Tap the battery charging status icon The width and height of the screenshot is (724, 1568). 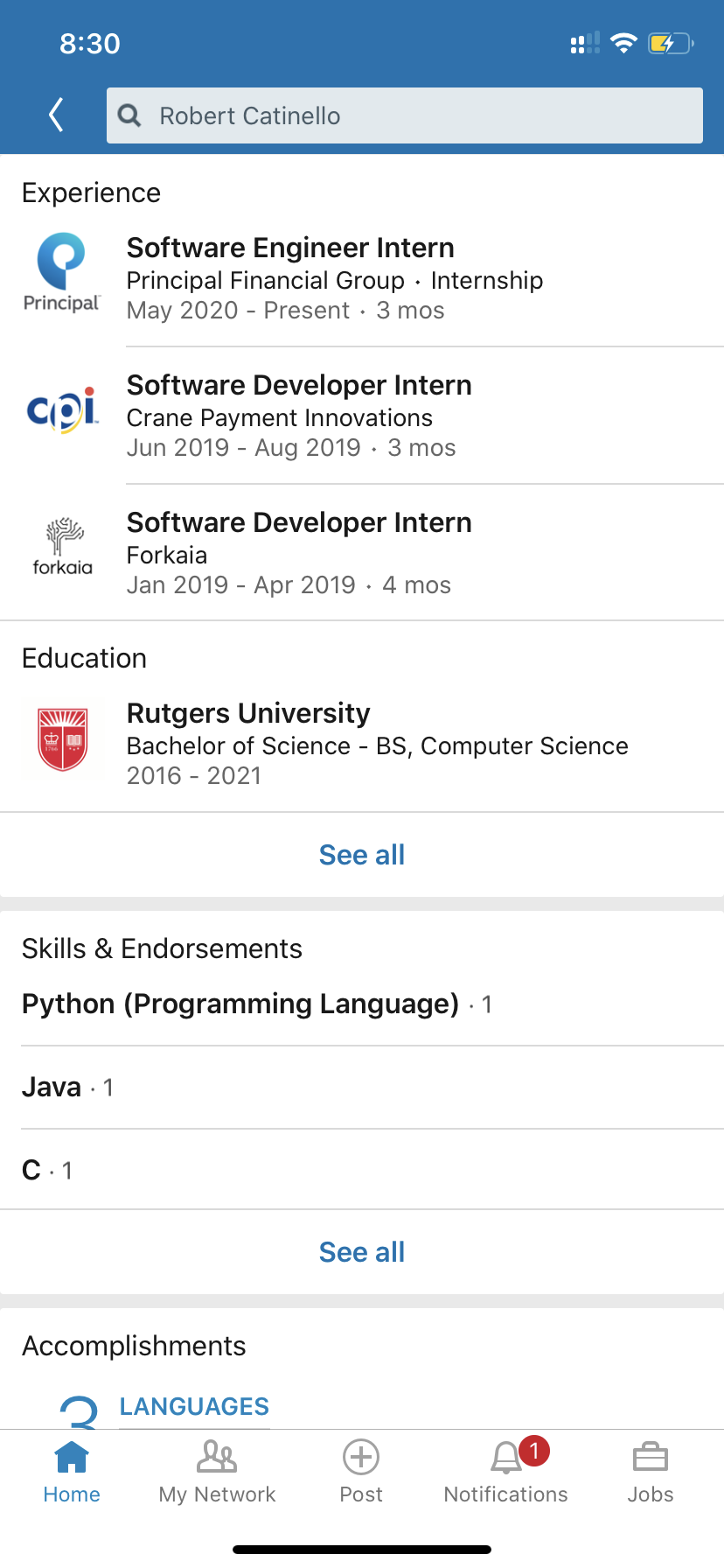click(x=671, y=43)
